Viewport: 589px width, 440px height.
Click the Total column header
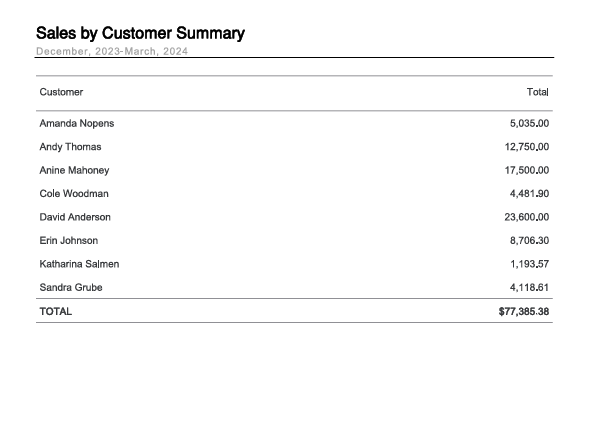click(x=538, y=92)
